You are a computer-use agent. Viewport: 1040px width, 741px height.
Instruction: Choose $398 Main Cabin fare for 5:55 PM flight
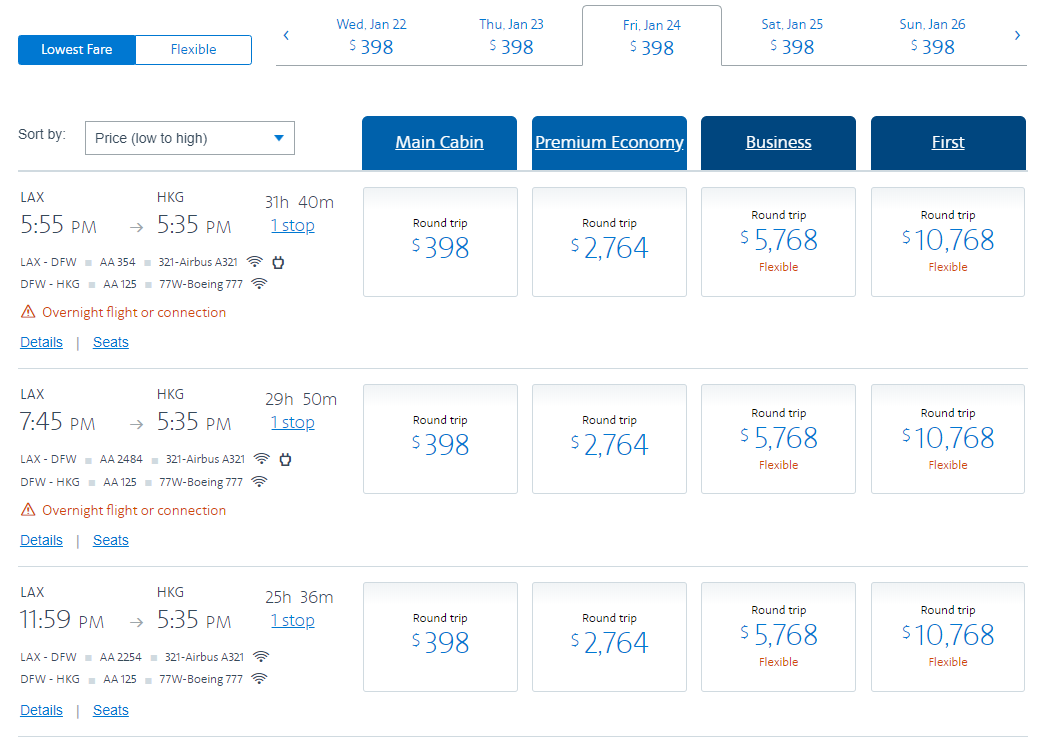(440, 242)
